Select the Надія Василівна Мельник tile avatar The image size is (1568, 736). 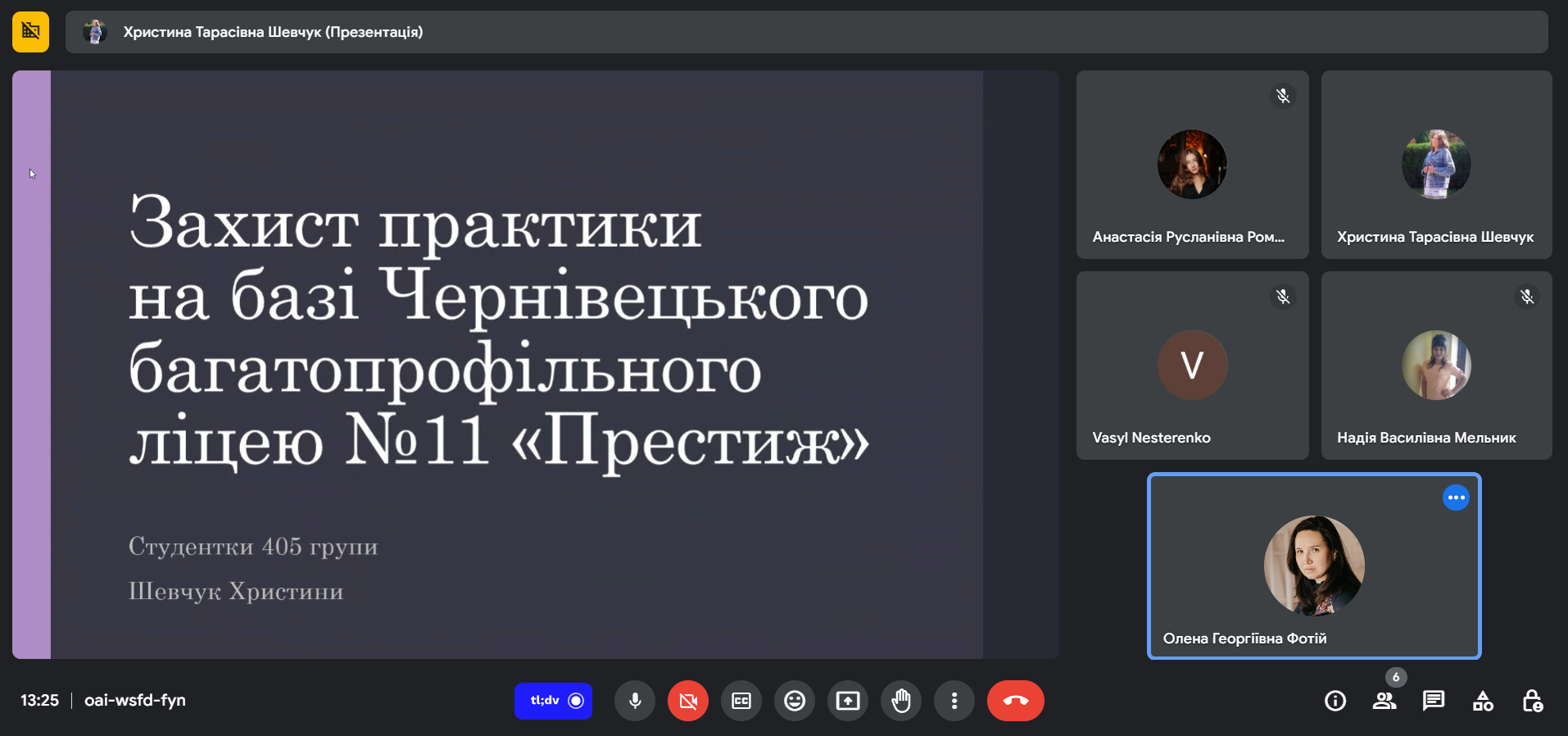(1436, 365)
